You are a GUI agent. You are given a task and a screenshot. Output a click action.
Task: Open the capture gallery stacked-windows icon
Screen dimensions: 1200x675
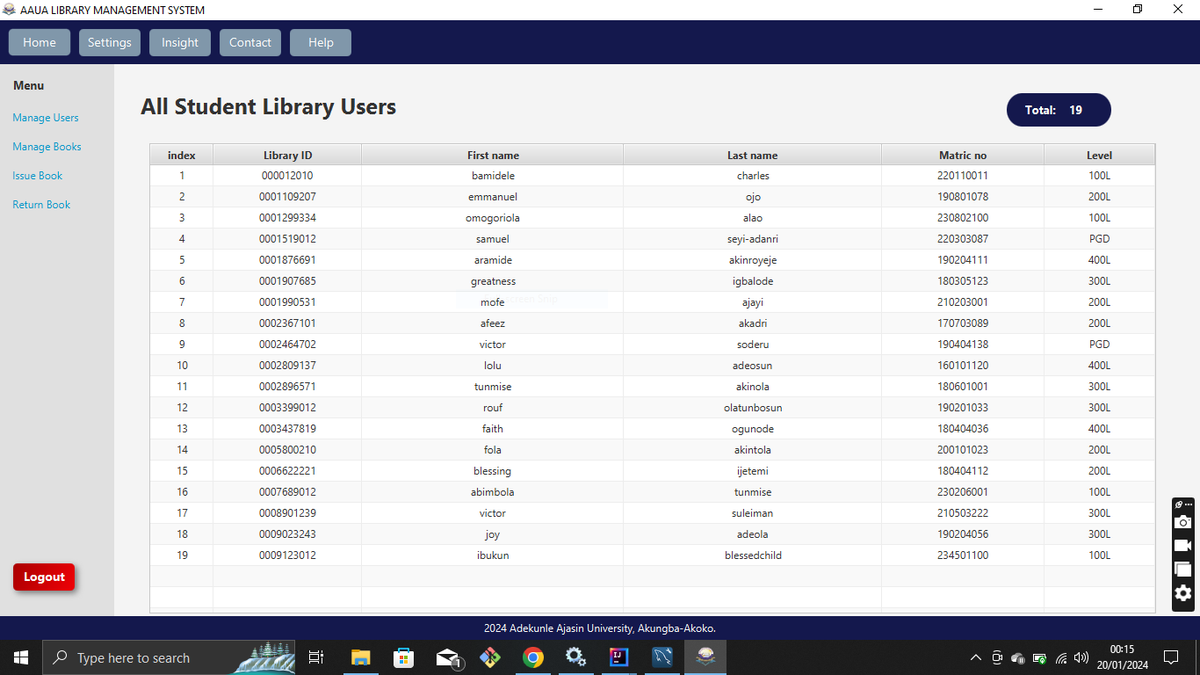[x=1183, y=569]
